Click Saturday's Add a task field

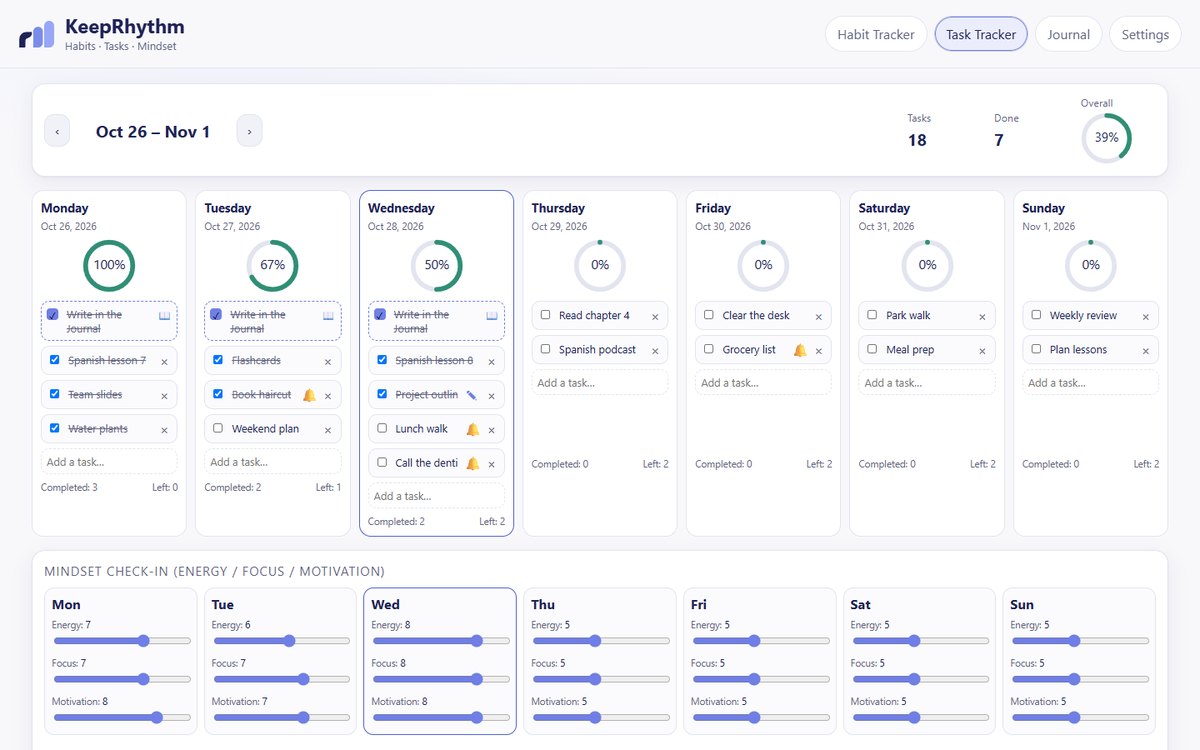[x=927, y=383]
